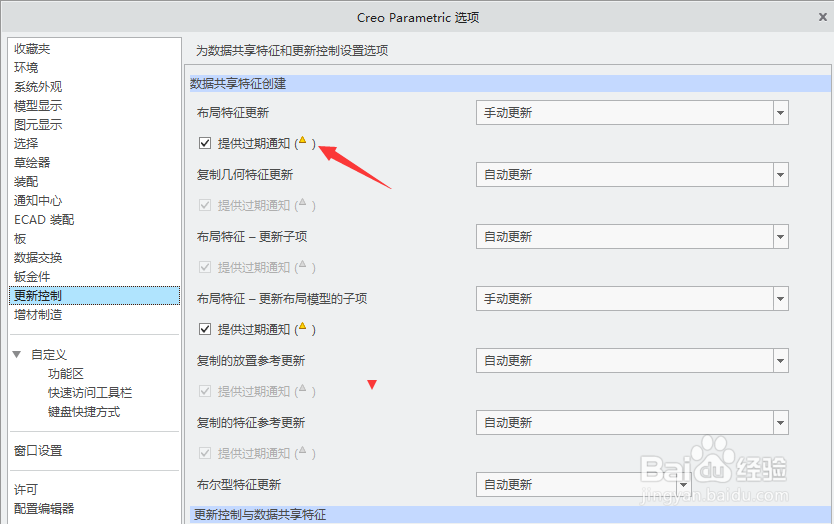This screenshot has height=524, width=834.
Task: Click 数据共享特征创建 section header
Action: [x=510, y=84]
